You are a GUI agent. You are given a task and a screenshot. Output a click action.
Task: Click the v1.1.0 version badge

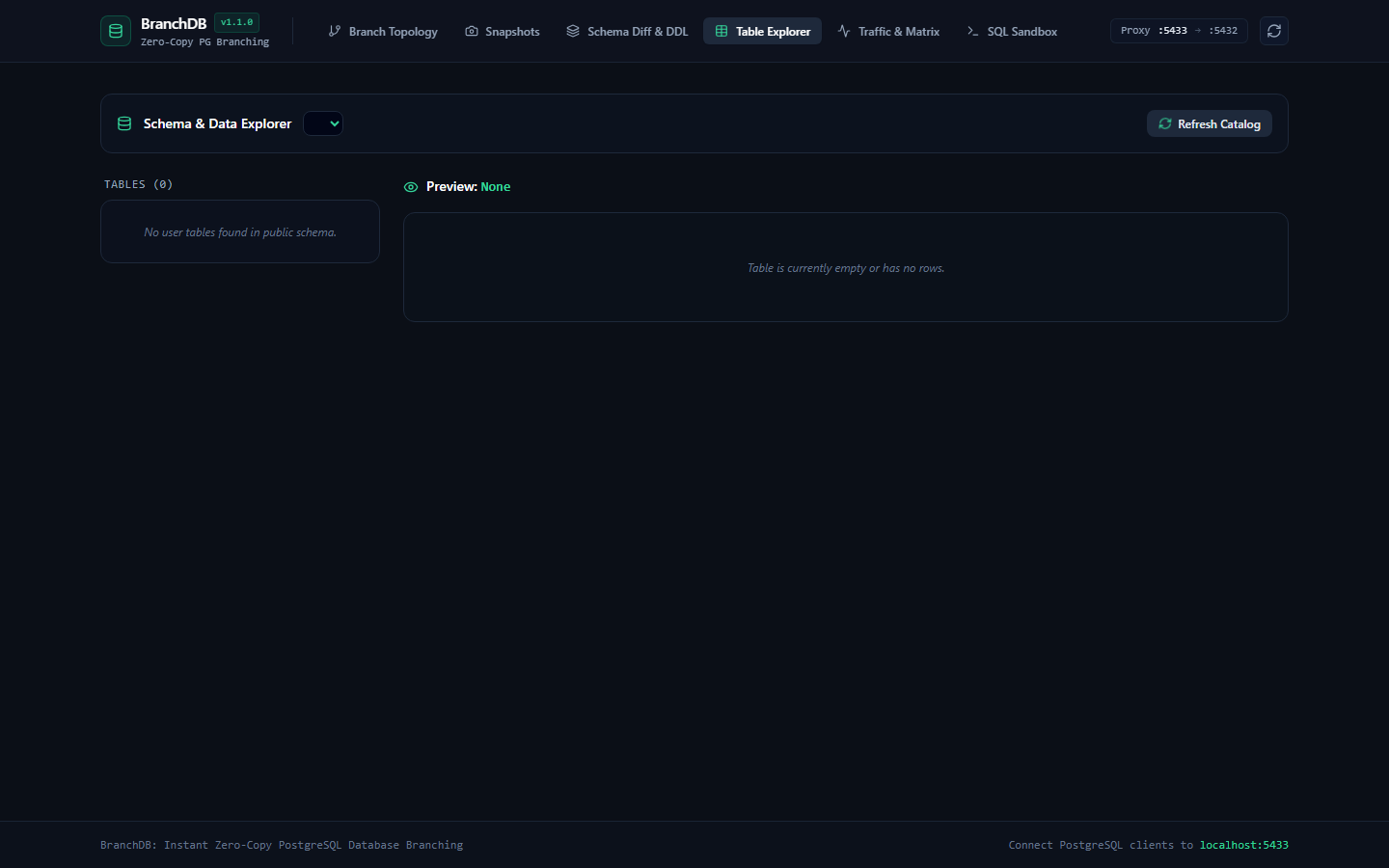(x=236, y=22)
